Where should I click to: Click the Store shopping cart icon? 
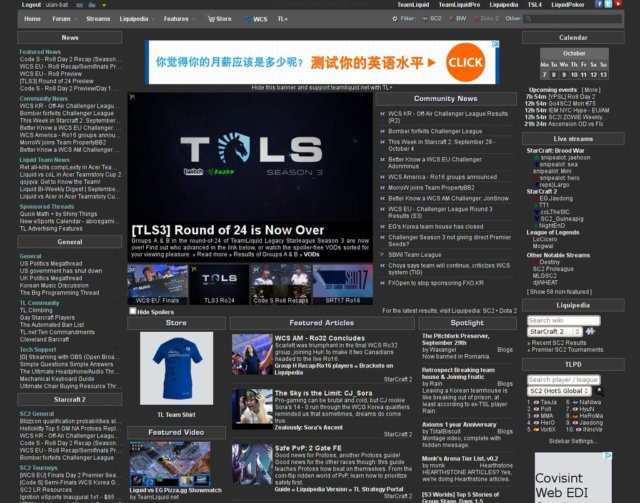[211, 19]
